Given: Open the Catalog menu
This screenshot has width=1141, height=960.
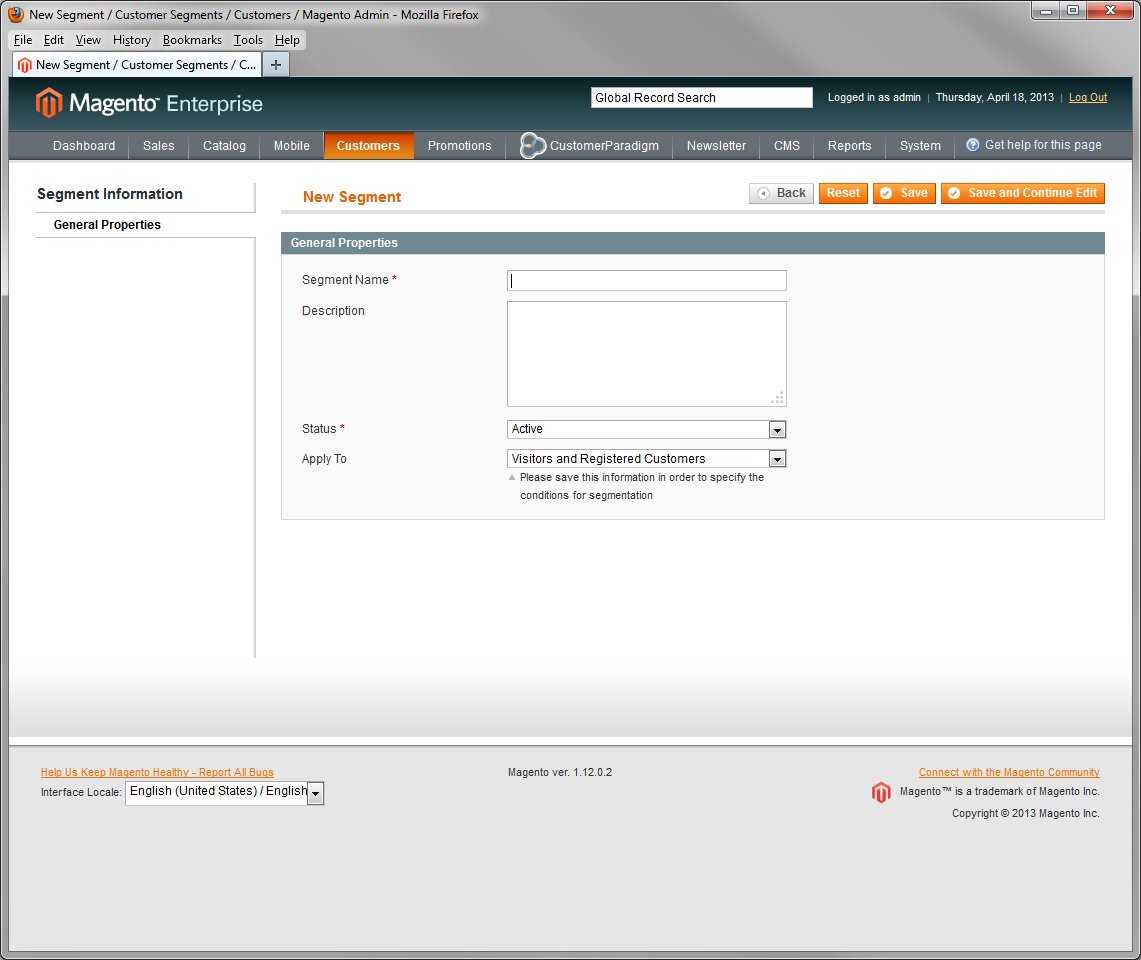Looking at the screenshot, I should point(224,146).
